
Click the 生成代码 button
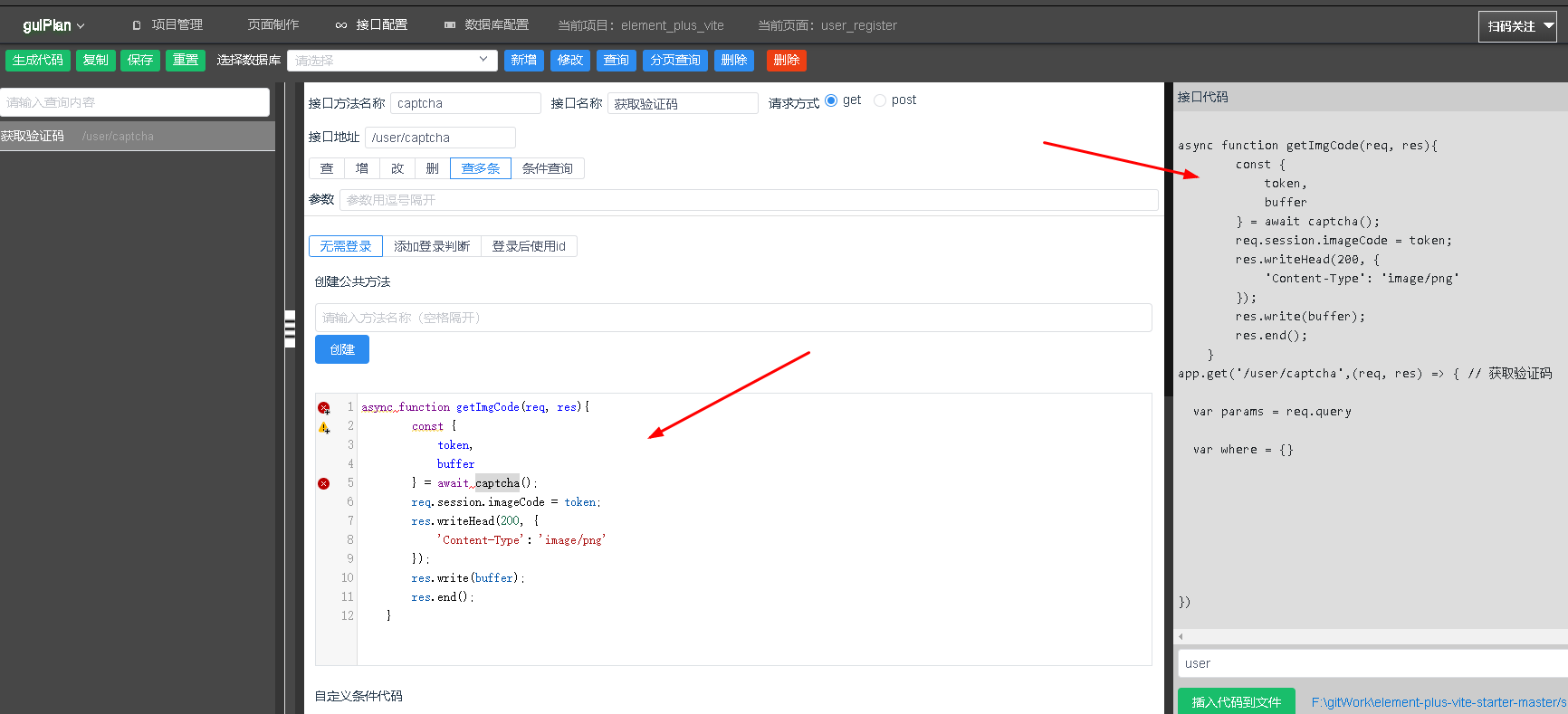(38, 60)
